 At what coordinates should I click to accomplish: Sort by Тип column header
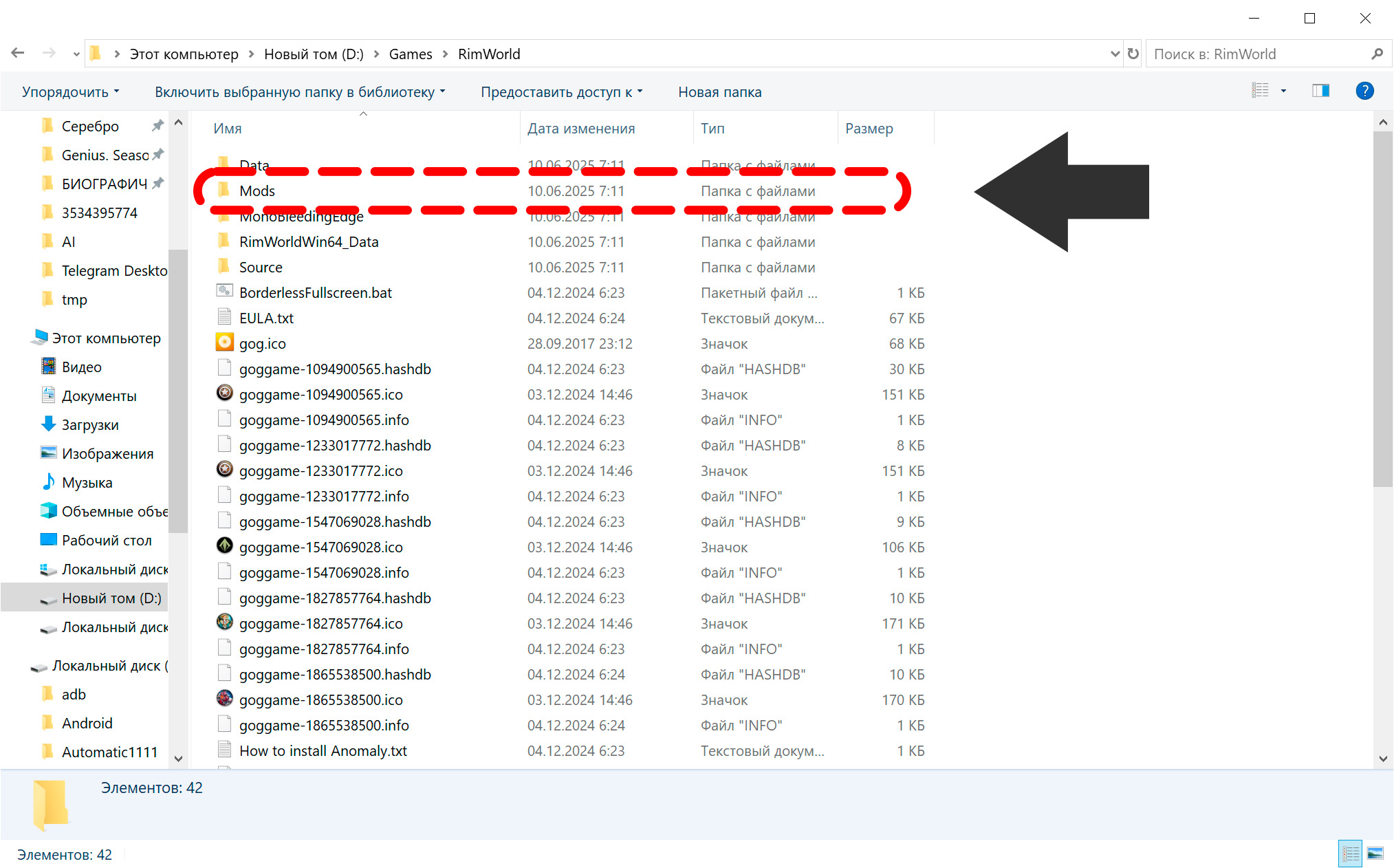(x=712, y=129)
